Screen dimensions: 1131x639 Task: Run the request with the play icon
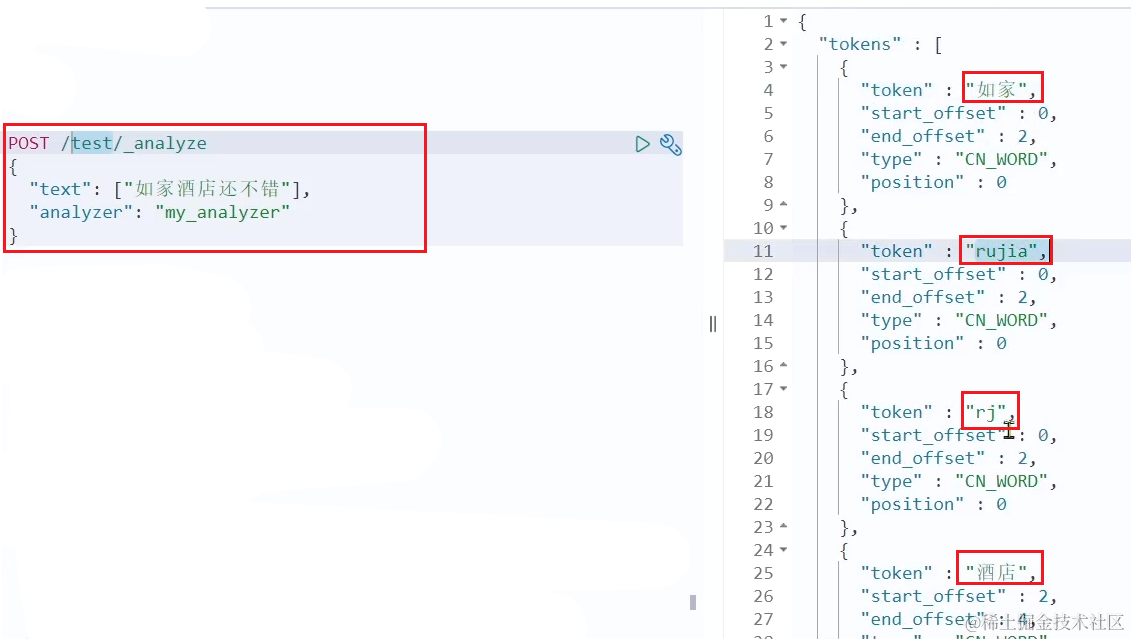[642, 144]
